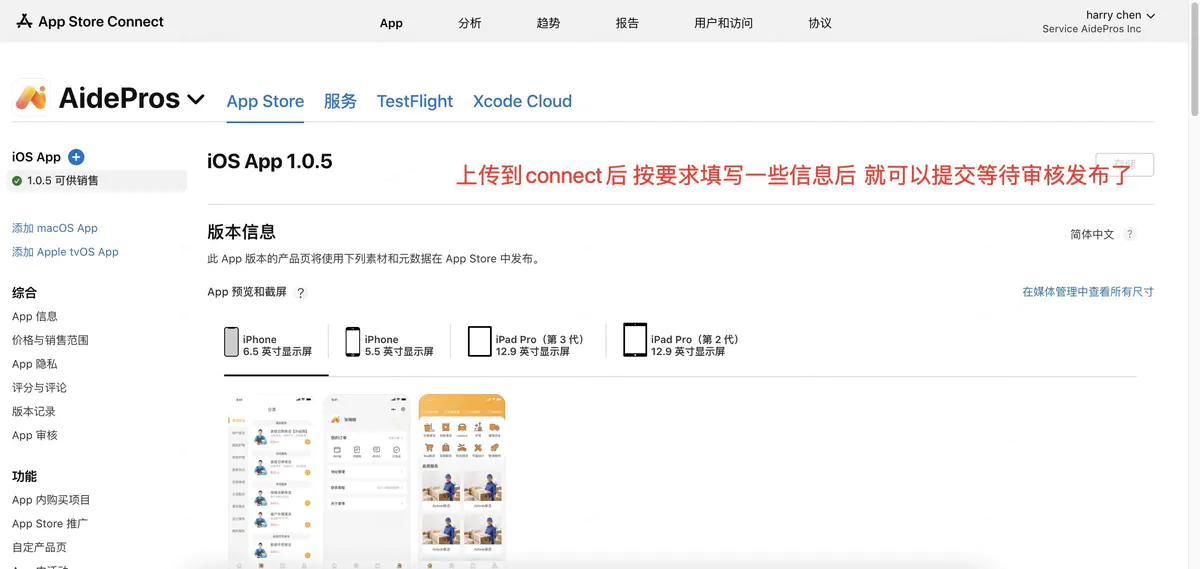Screen dimensions: 1200x569
Task: Open the 趋势 menu item
Action: click(548, 23)
